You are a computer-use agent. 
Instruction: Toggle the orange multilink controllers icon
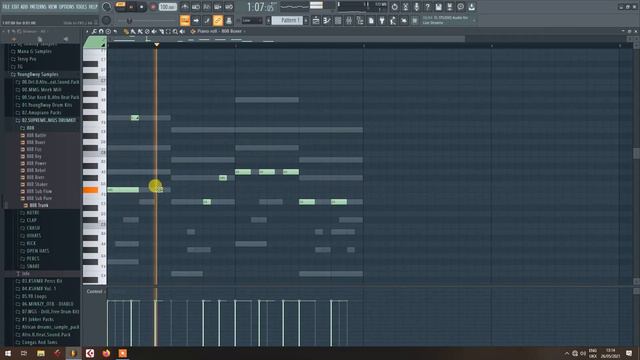coord(218,20)
